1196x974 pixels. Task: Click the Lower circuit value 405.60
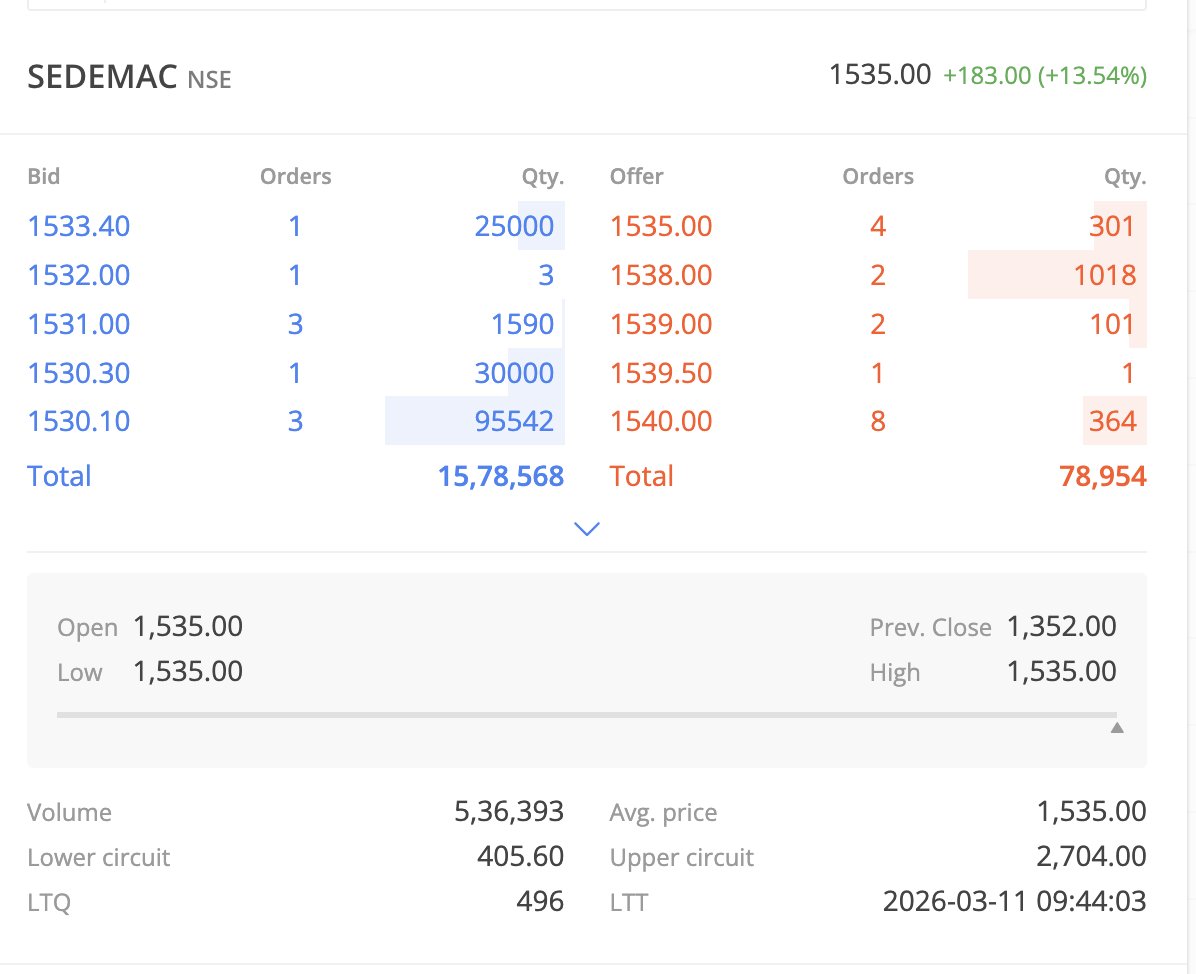(520, 856)
